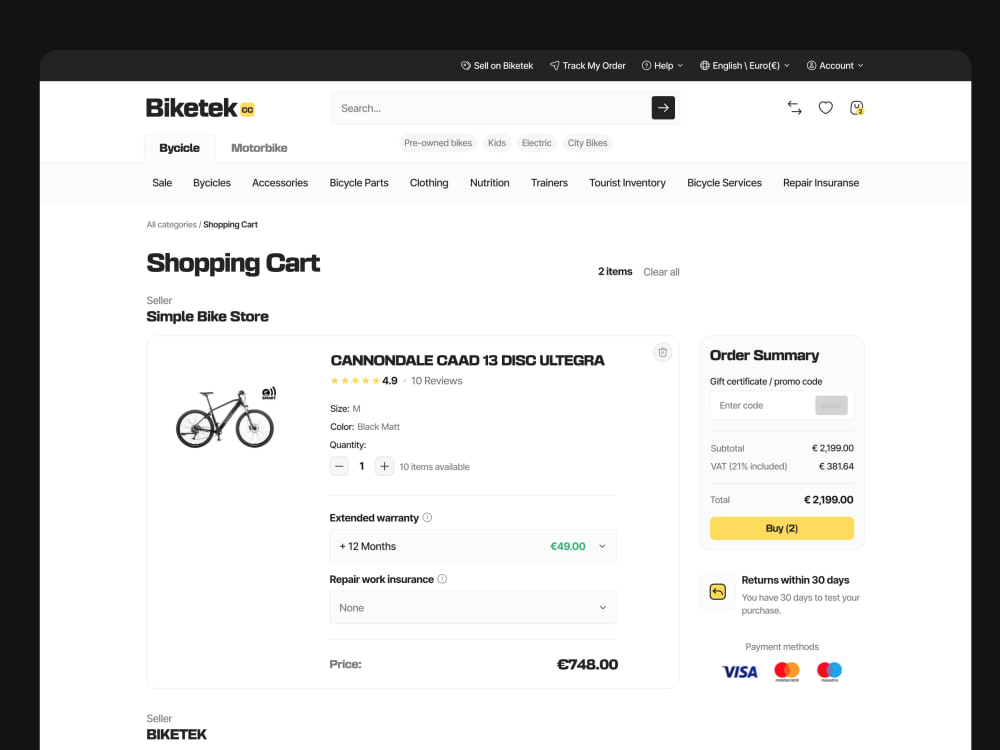
Task: Open the Accessories menu item
Action: coord(280,182)
